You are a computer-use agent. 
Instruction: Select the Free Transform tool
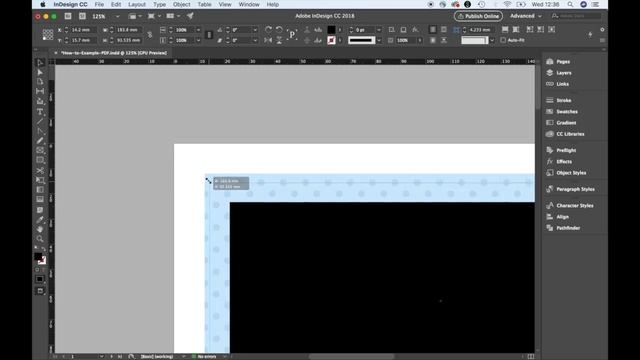click(x=40, y=180)
